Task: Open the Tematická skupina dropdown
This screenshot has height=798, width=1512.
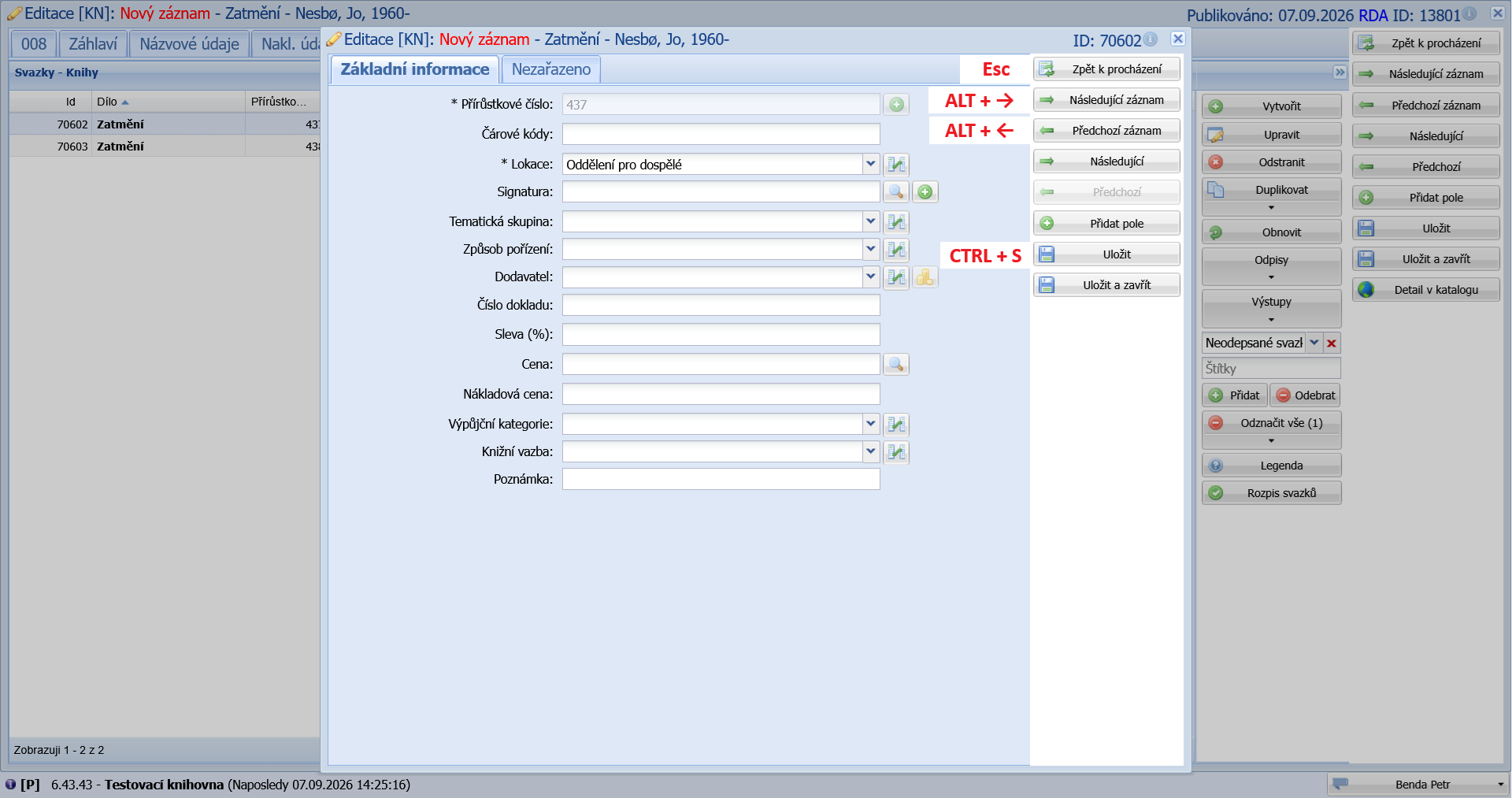Action: [871, 221]
